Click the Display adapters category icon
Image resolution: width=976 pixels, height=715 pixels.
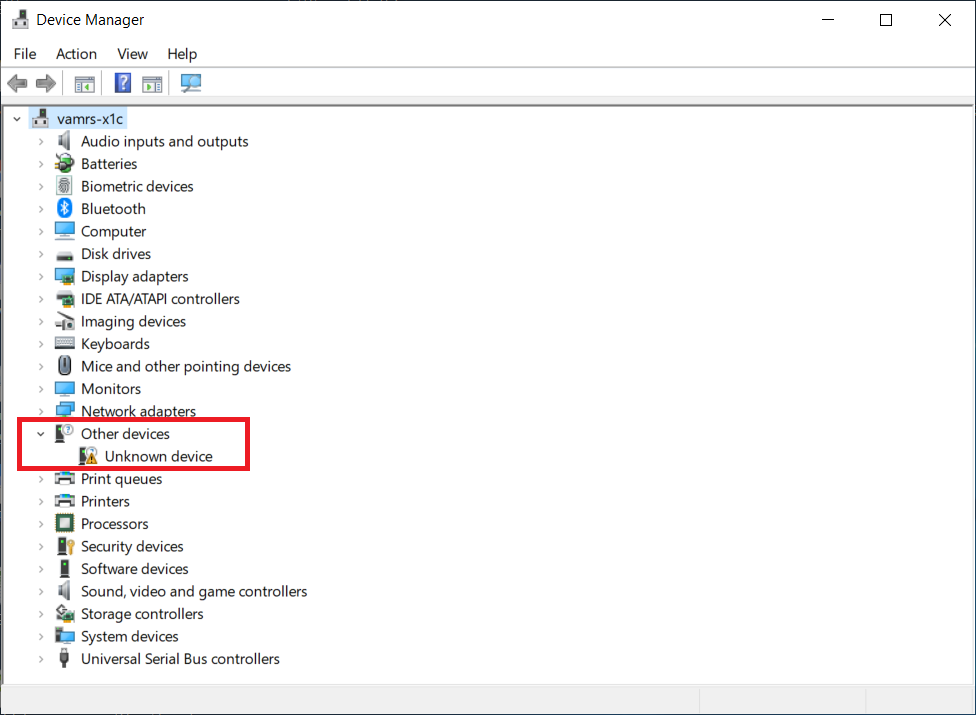coord(64,276)
